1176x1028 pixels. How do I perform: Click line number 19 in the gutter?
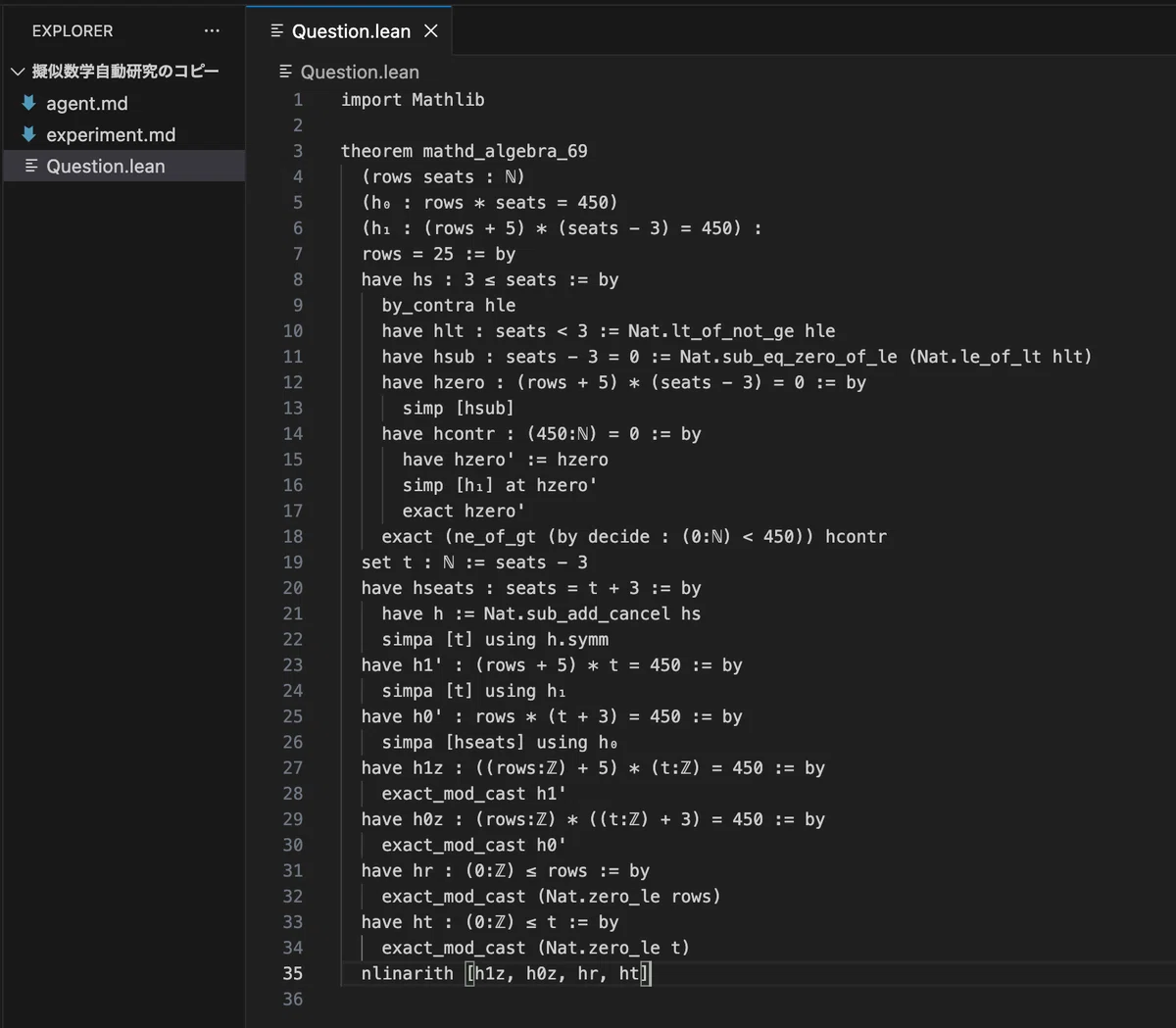tap(293, 563)
